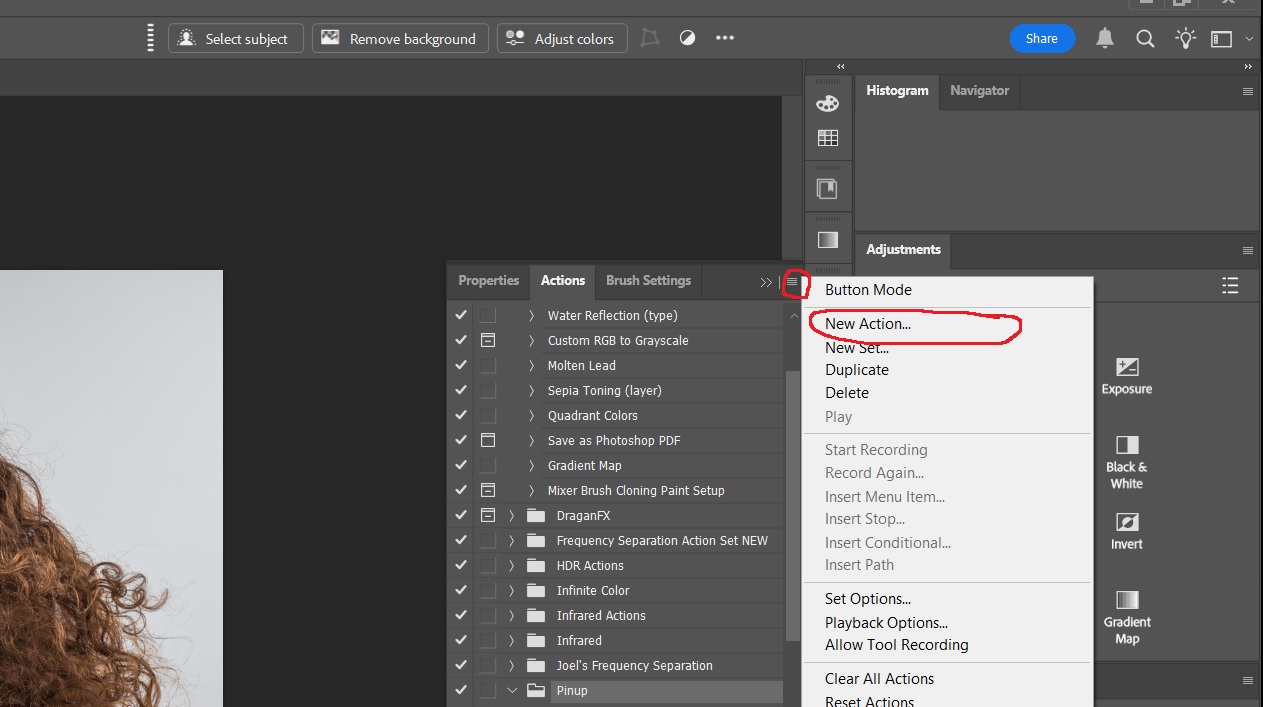Click the Share button

1041,39
